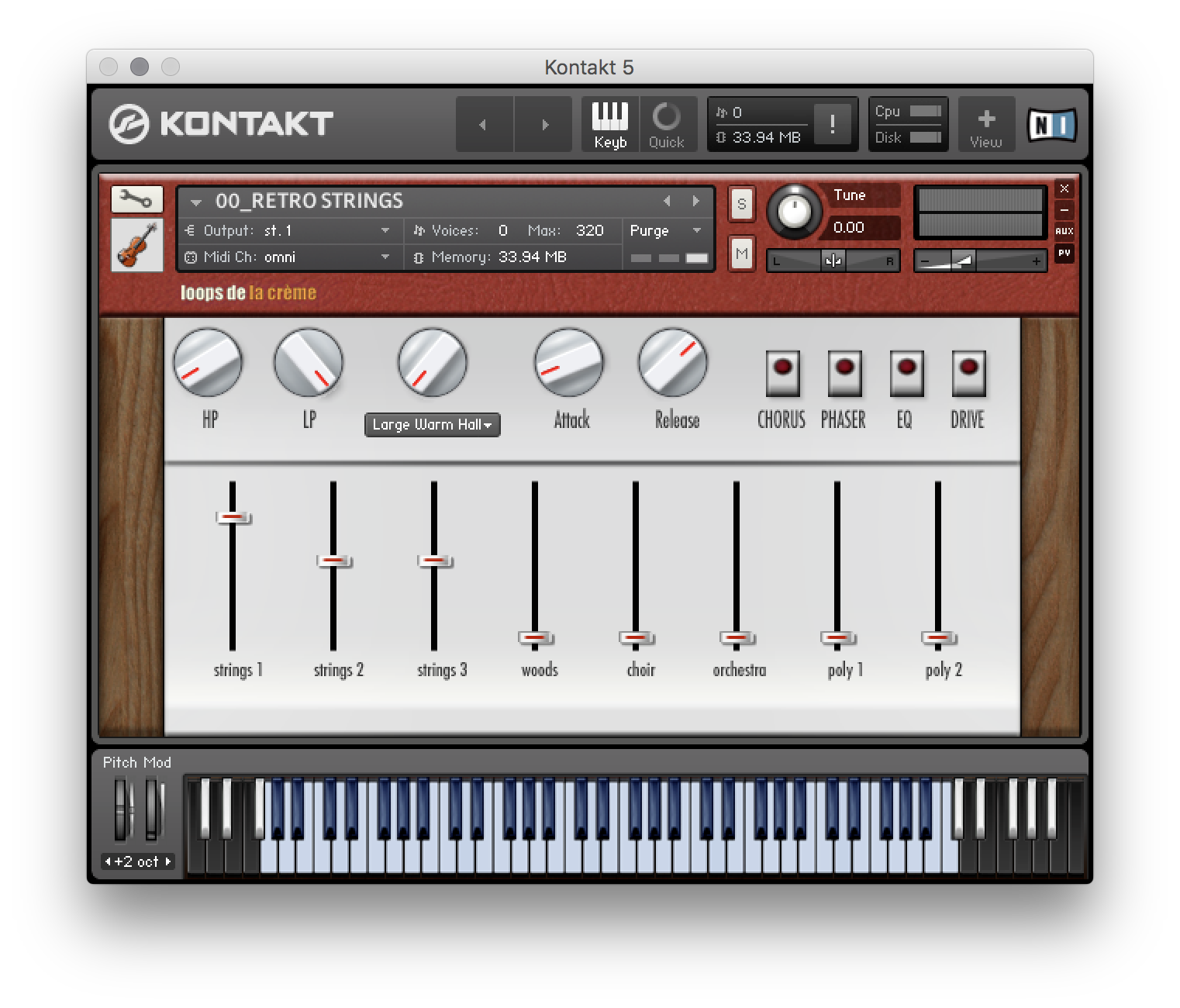Click the violin instrument icon

(x=137, y=244)
